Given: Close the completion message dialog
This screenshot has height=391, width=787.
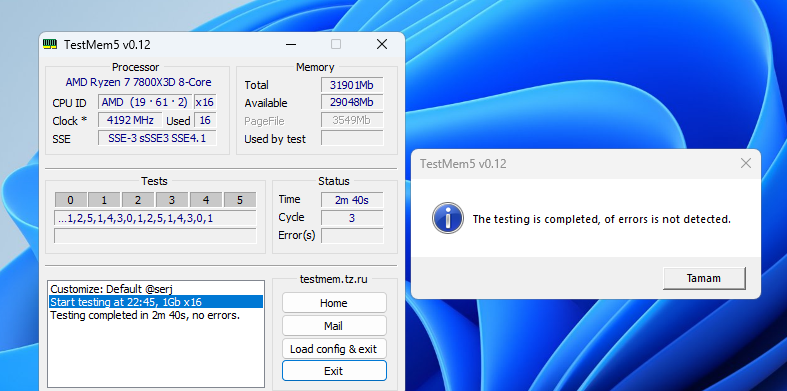Looking at the screenshot, I should click(x=745, y=163).
